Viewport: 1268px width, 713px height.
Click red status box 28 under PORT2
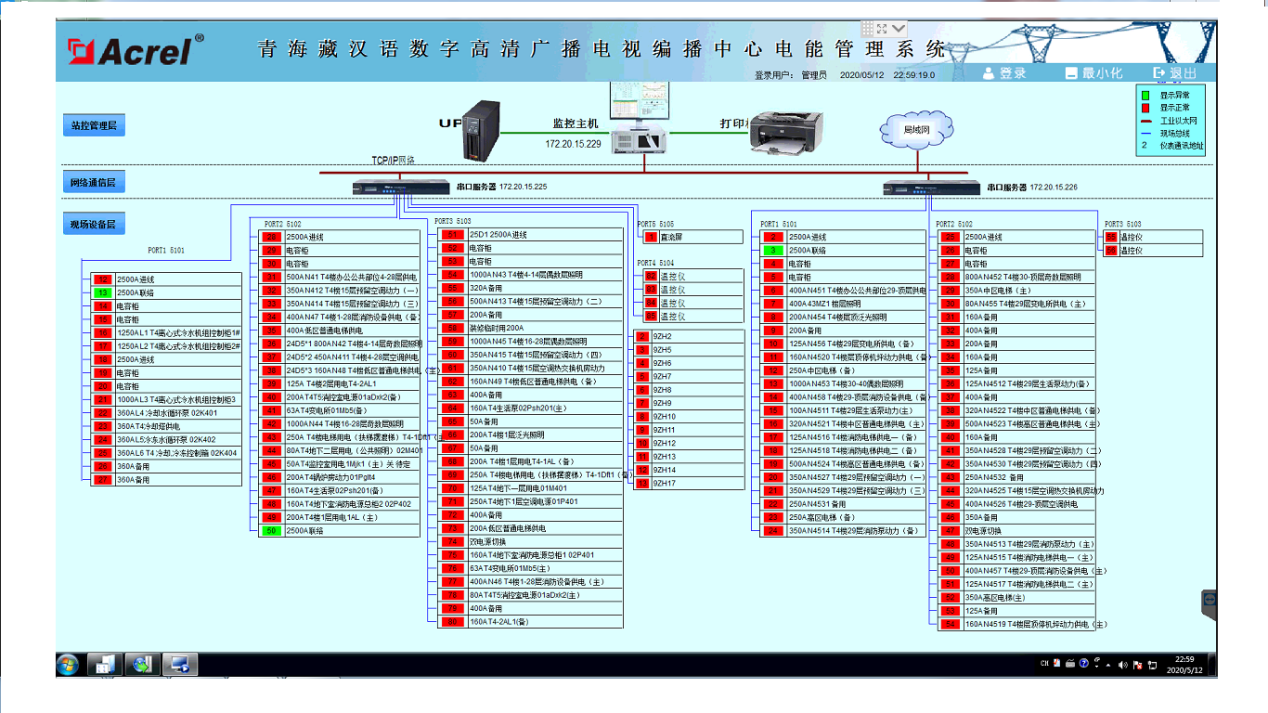tap(270, 237)
